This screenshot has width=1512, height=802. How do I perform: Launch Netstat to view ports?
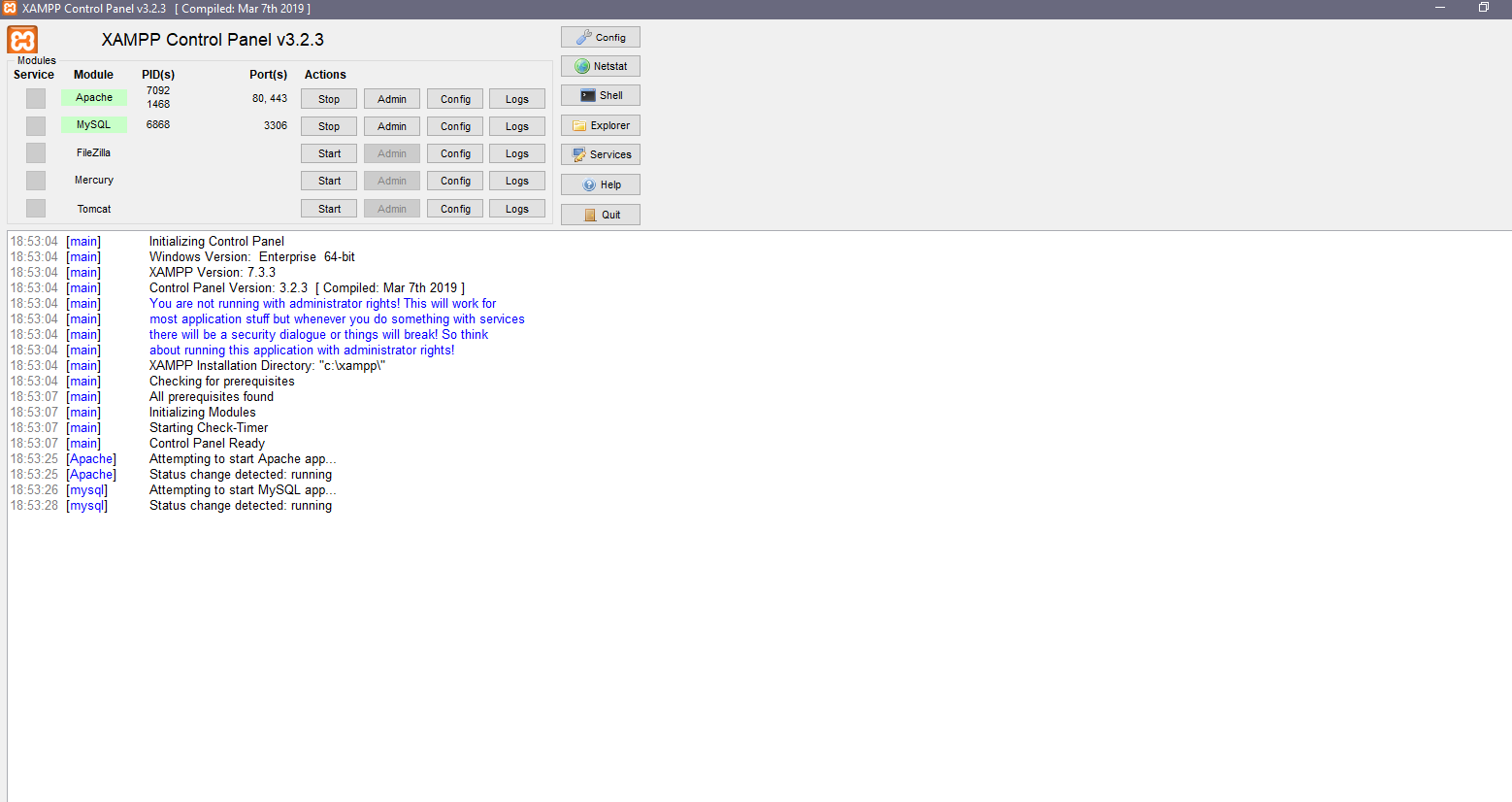coord(600,65)
